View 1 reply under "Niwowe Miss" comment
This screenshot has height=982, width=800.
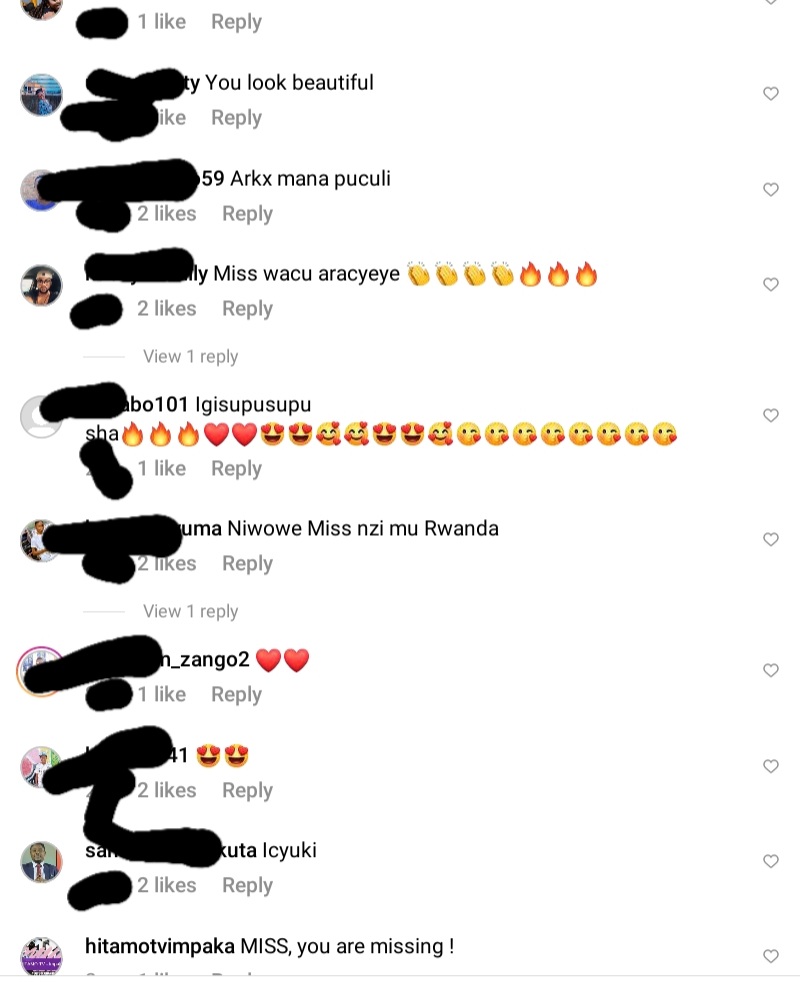click(190, 611)
